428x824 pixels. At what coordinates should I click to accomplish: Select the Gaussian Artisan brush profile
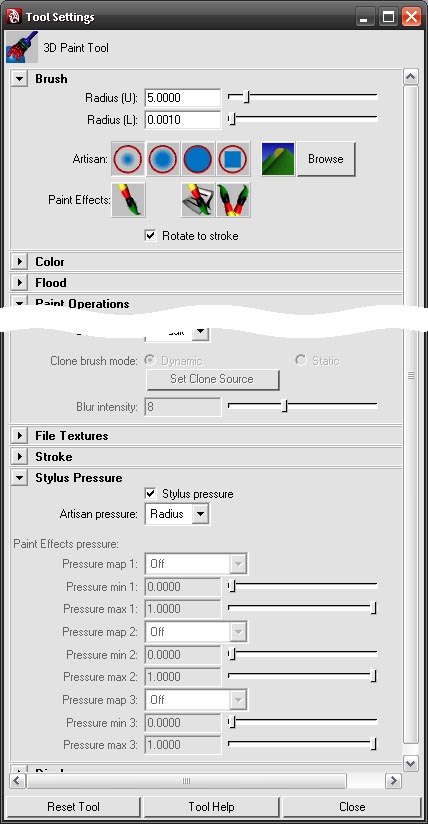pyautogui.click(x=128, y=159)
